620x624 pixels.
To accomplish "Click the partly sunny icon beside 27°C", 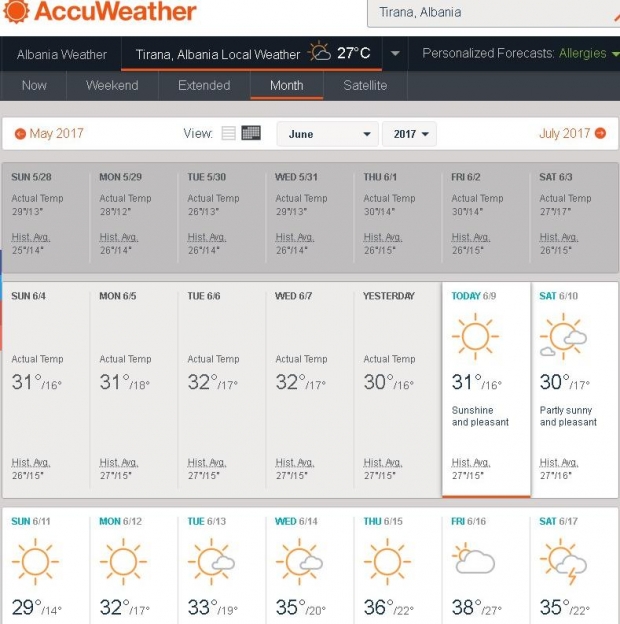I will 320,52.
